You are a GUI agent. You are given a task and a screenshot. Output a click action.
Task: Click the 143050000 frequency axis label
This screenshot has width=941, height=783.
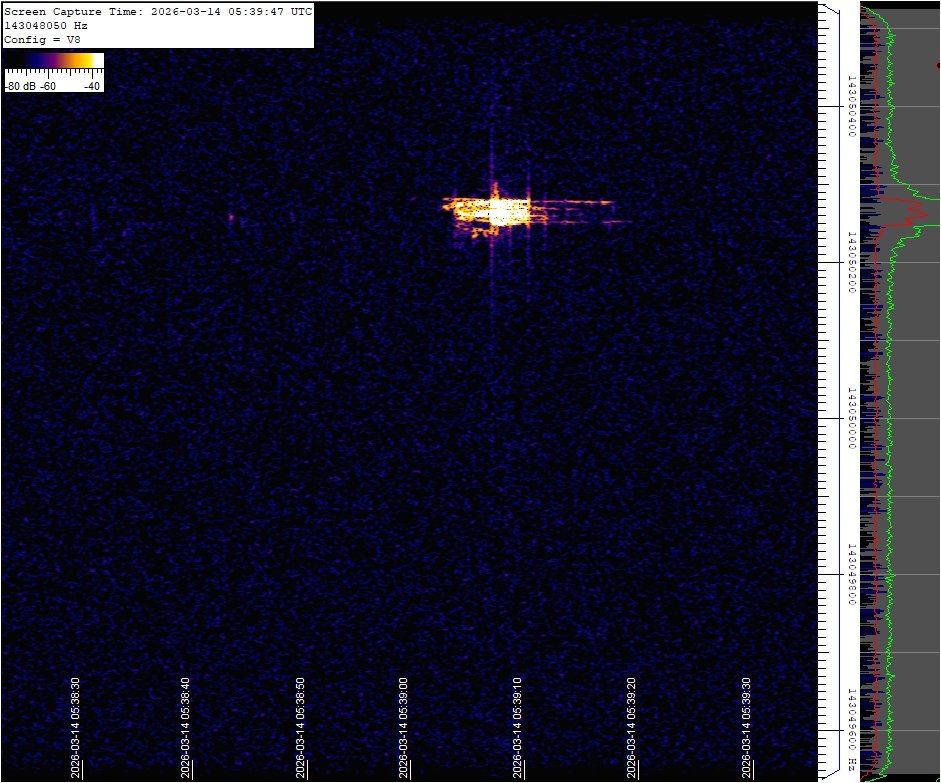(x=851, y=418)
